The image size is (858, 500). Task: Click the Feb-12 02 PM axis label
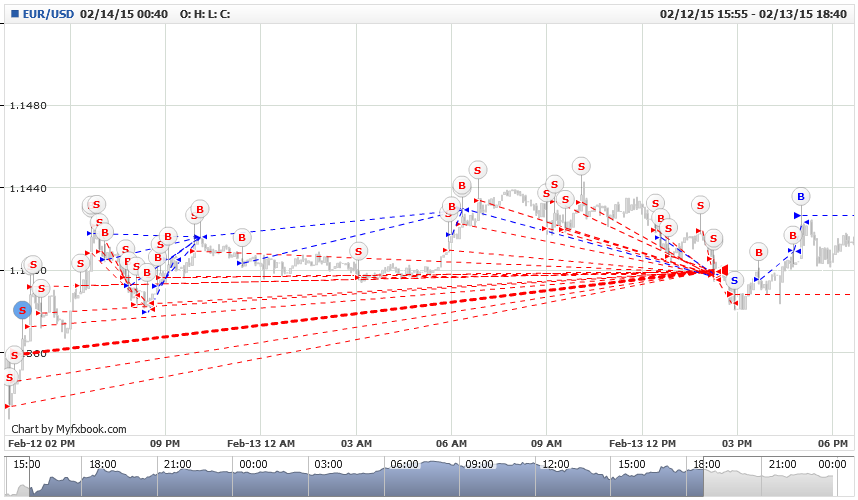[42, 443]
